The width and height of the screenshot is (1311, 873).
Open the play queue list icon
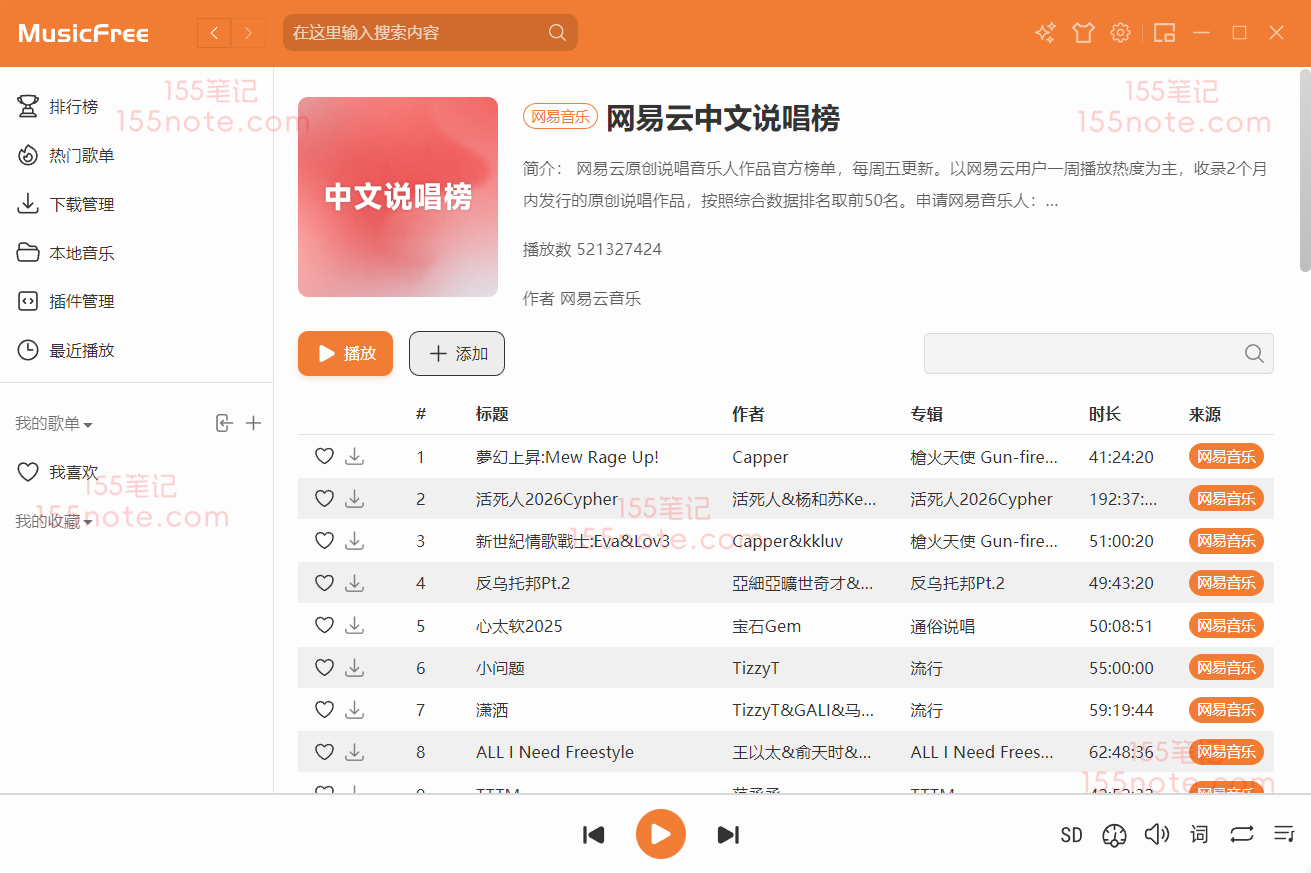click(x=1284, y=834)
